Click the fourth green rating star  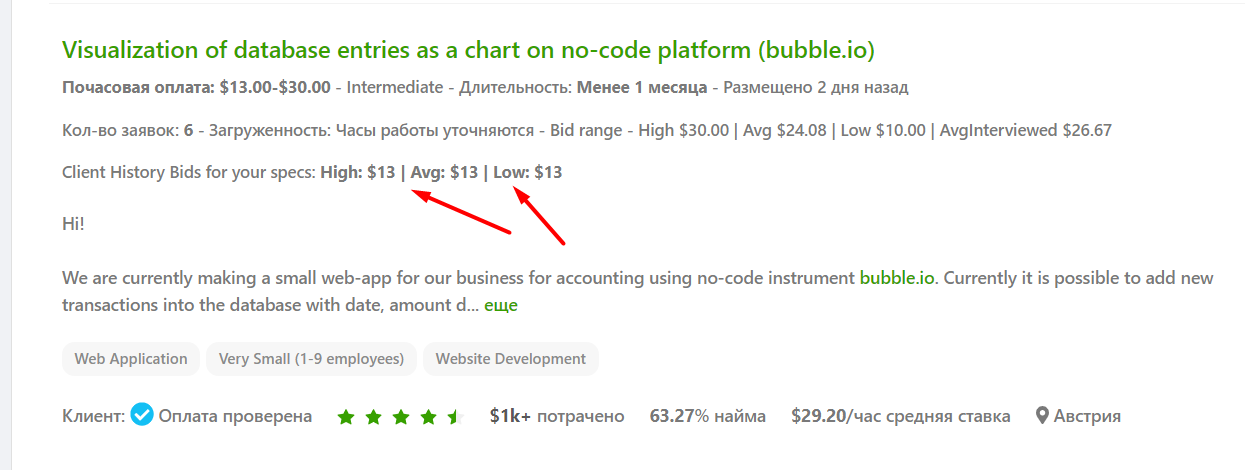[x=428, y=417]
